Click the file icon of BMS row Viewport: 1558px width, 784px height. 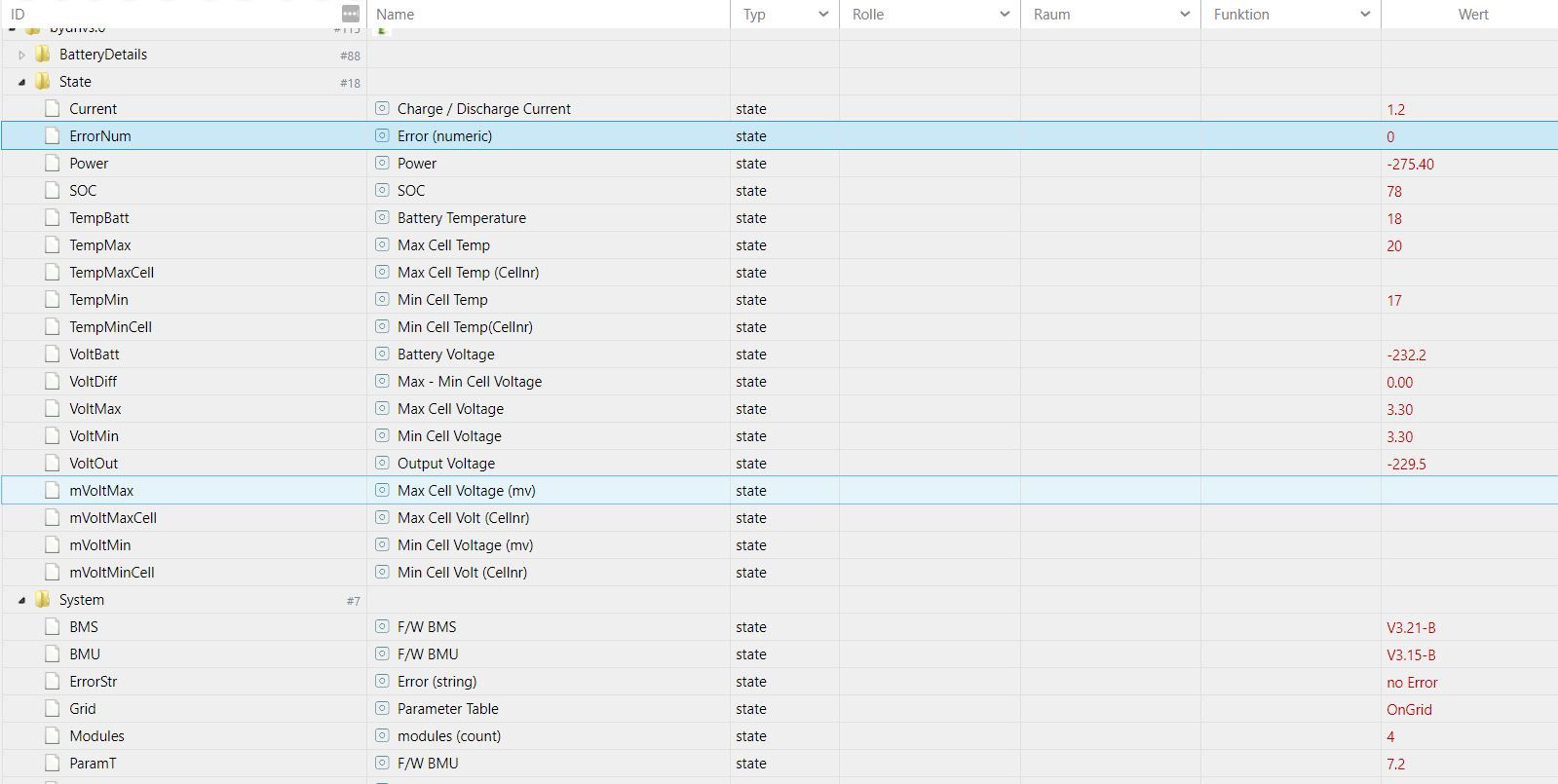[x=53, y=627]
